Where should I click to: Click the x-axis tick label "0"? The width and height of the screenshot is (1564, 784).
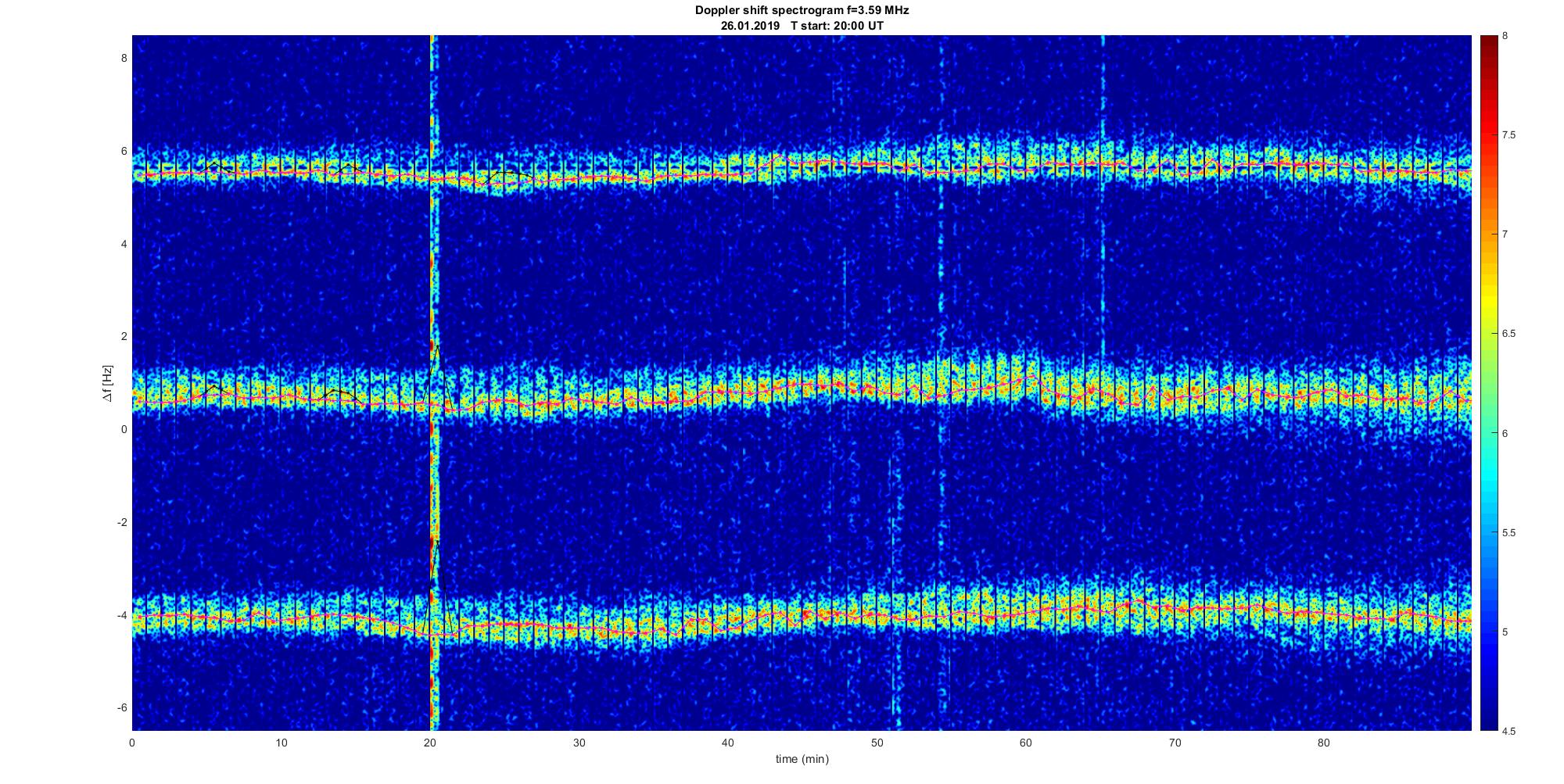pos(132,743)
